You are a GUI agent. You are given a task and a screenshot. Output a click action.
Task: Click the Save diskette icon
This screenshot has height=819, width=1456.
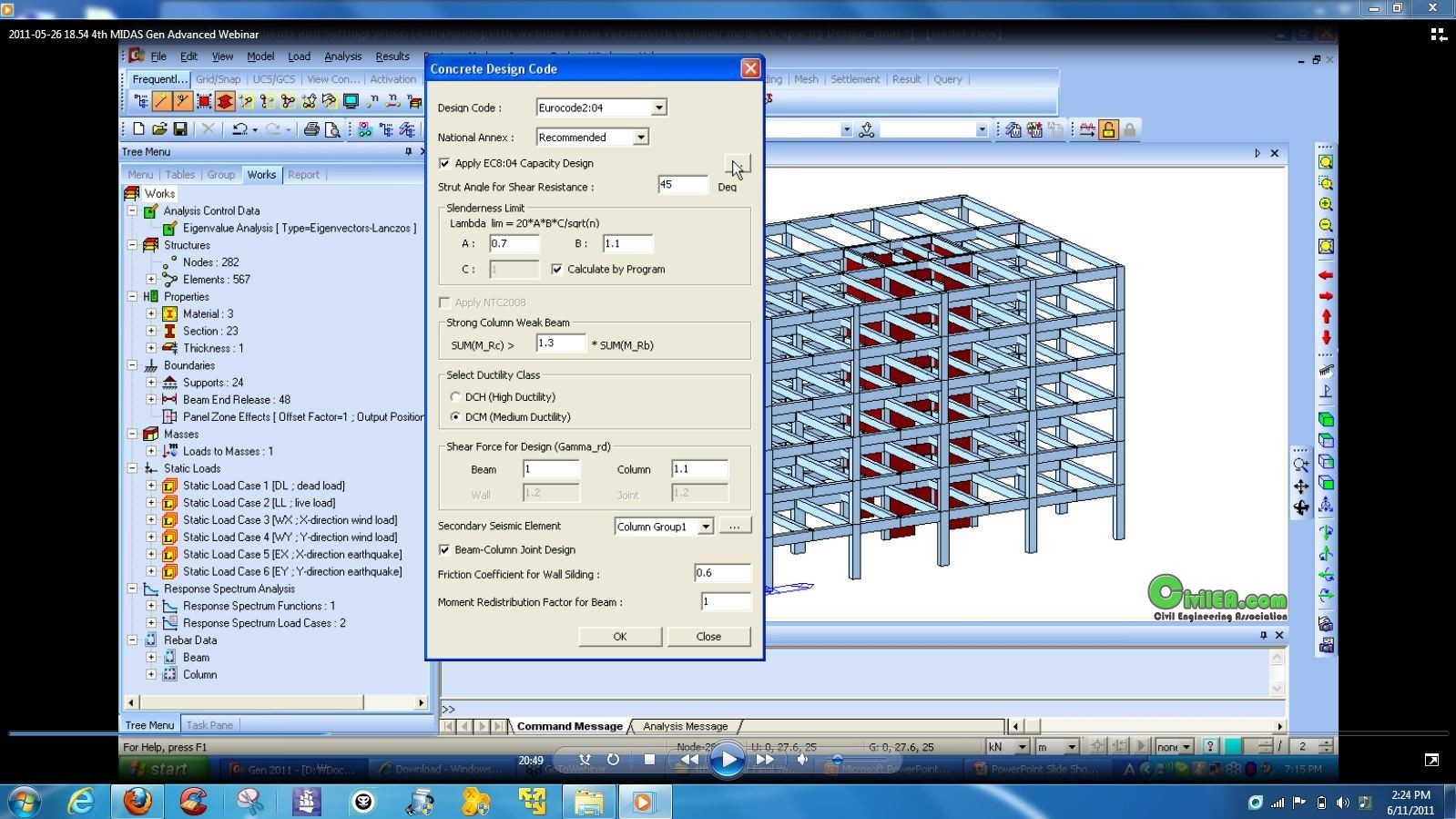tap(180, 129)
